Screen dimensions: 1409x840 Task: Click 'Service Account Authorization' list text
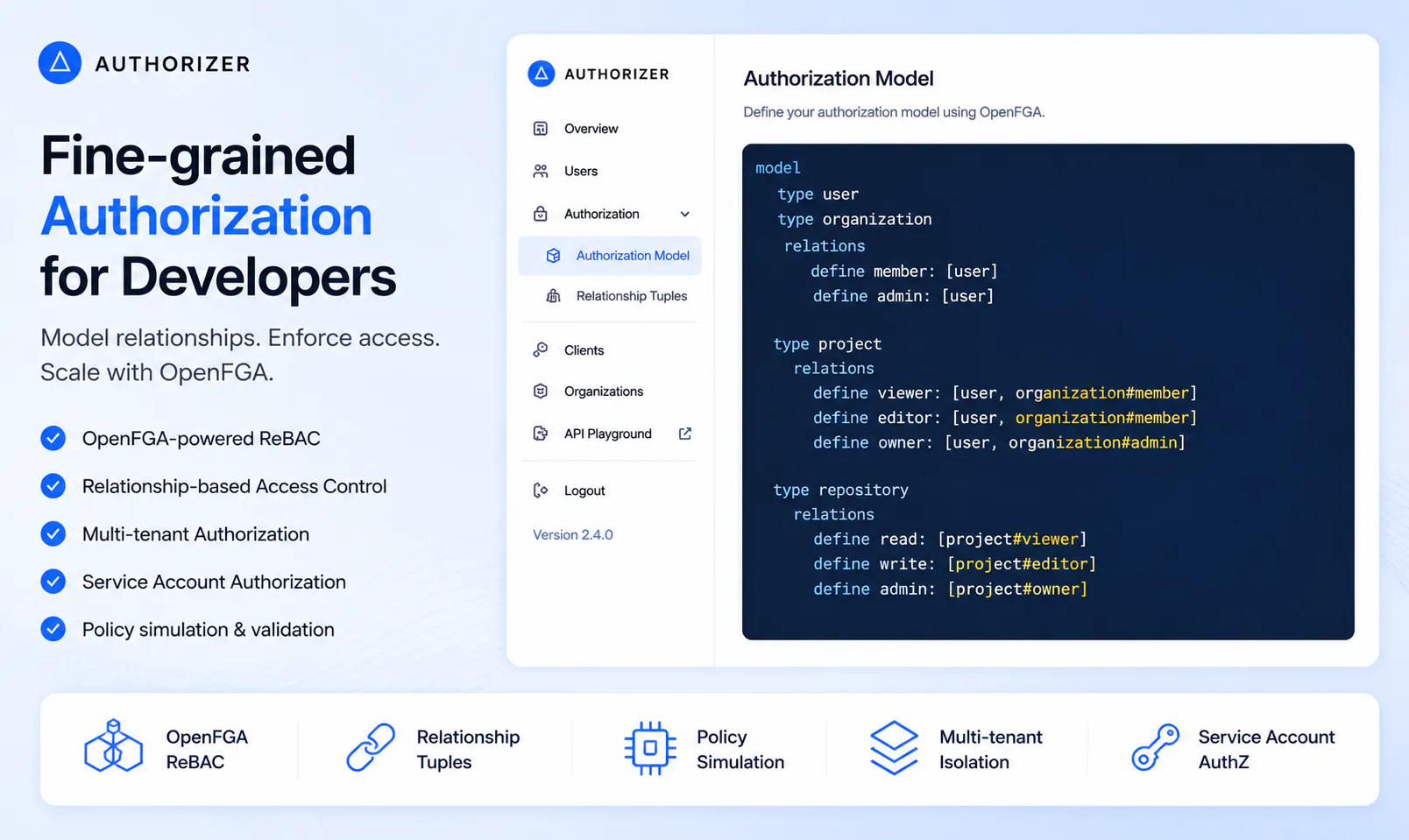click(x=214, y=582)
